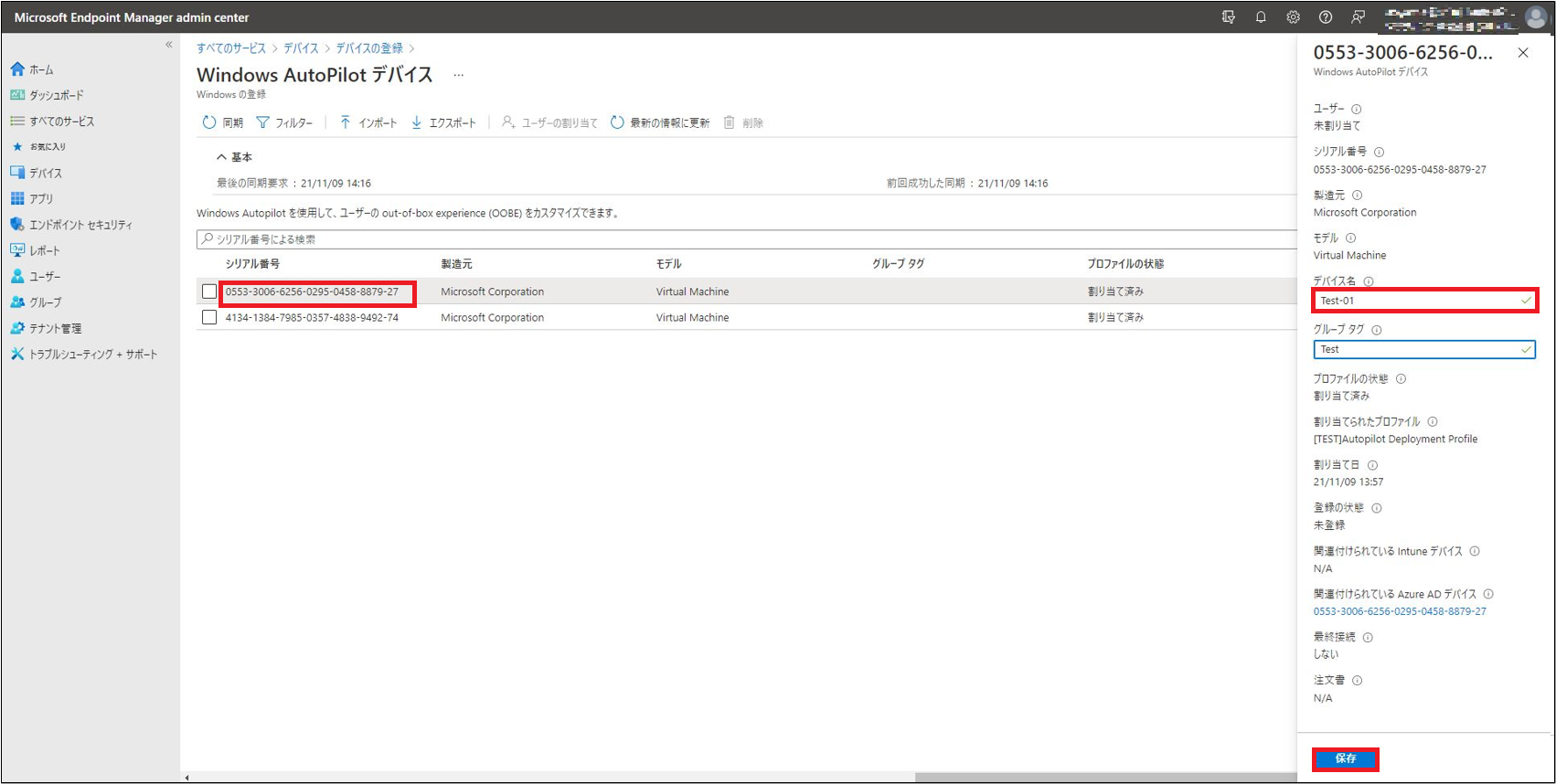The width and height of the screenshot is (1556, 784).
Task: Show info for 製造元 field
Action: point(1357,196)
